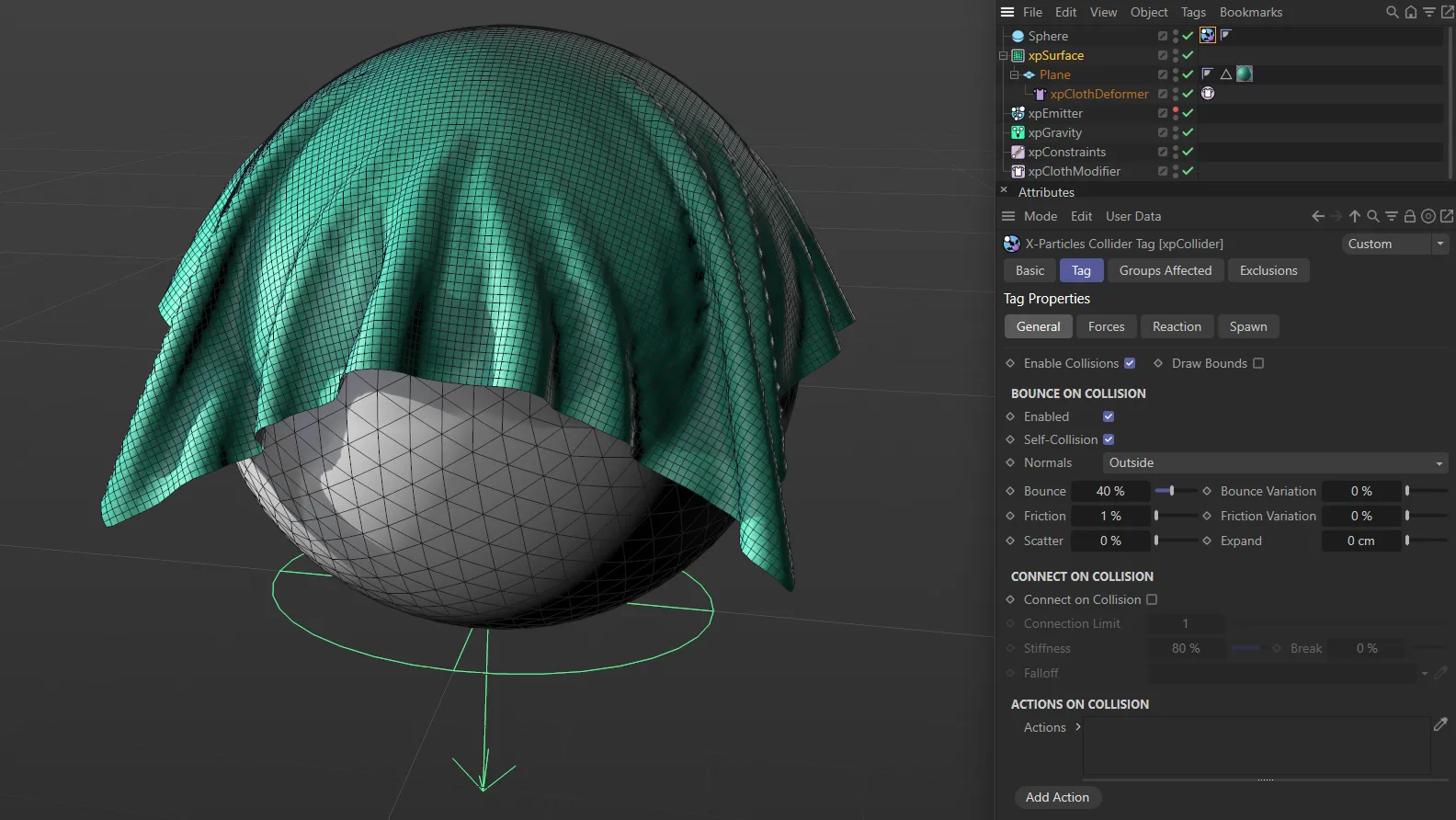This screenshot has width=1456, height=820.
Task: Click the Attributes search icon
Action: click(x=1373, y=216)
